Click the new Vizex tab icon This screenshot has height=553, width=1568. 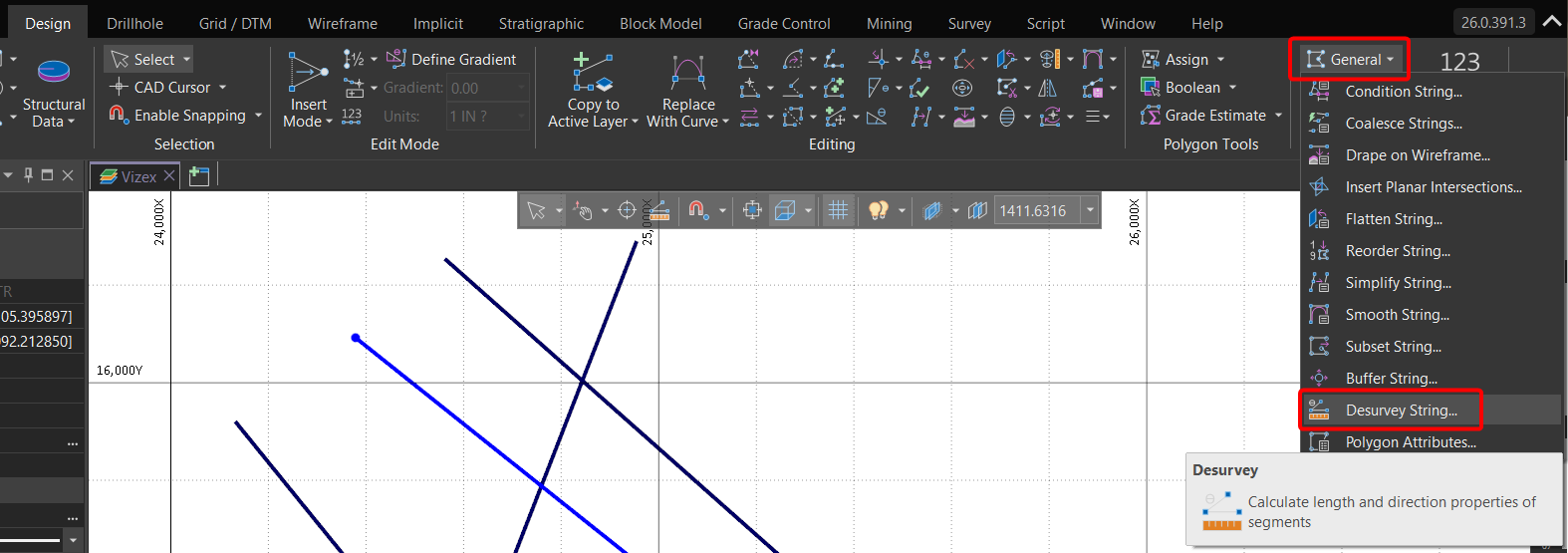pos(199,176)
